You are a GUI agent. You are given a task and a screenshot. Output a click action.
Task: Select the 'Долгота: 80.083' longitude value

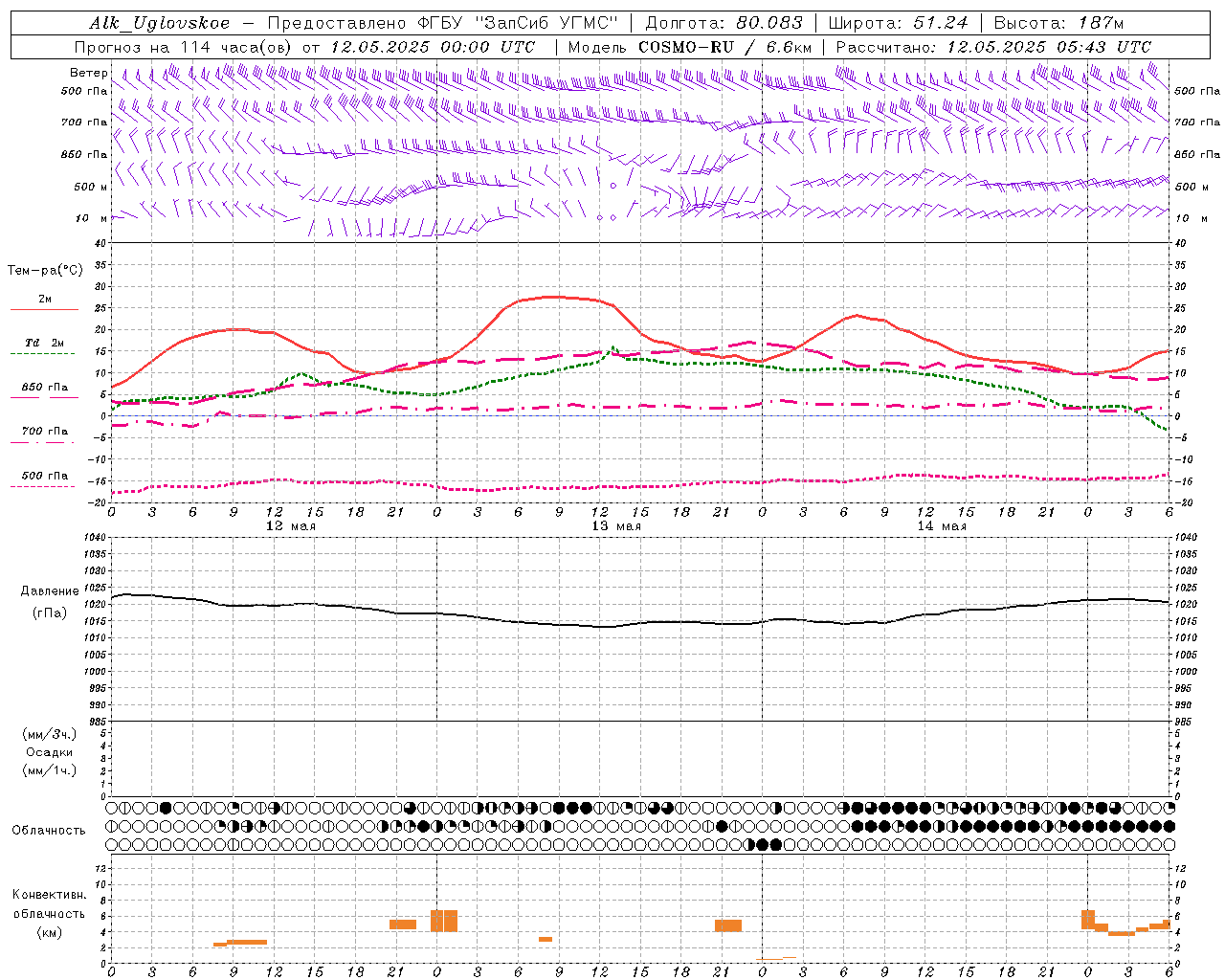725,23
